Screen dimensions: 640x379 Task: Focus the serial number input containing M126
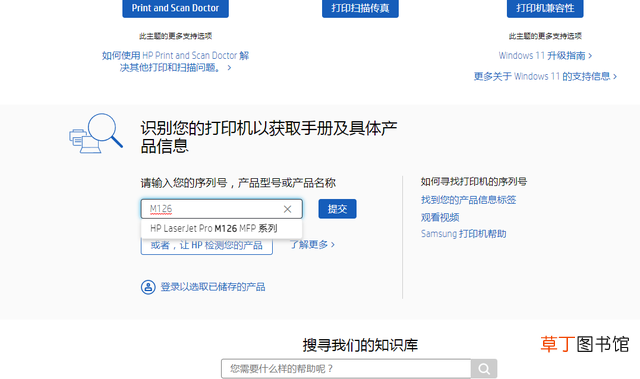coord(222,209)
